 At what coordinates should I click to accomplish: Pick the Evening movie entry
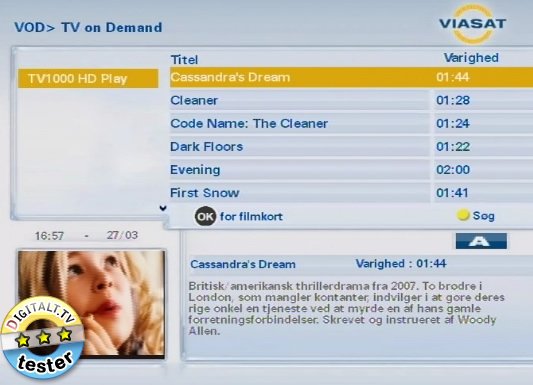(x=351, y=170)
